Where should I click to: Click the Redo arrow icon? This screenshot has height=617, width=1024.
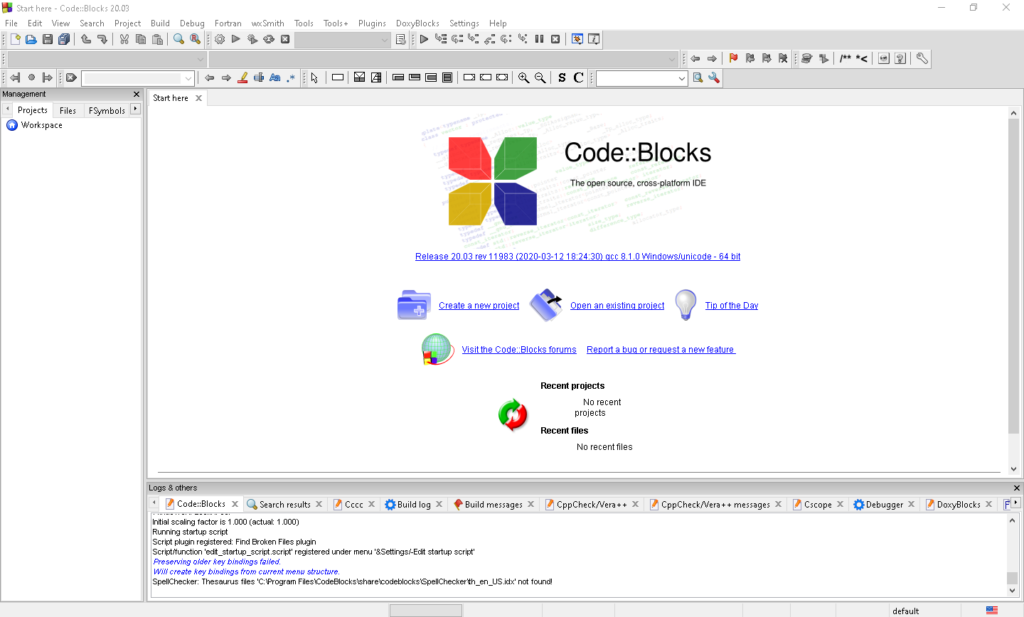[102, 39]
